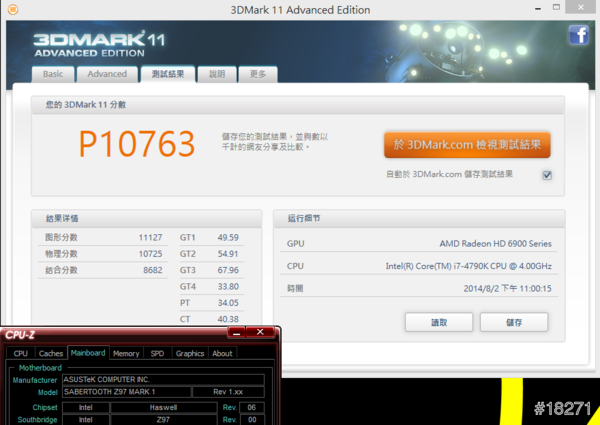Click the ASUSTeK COMPUTER INC. manufacturer field

click(163, 380)
